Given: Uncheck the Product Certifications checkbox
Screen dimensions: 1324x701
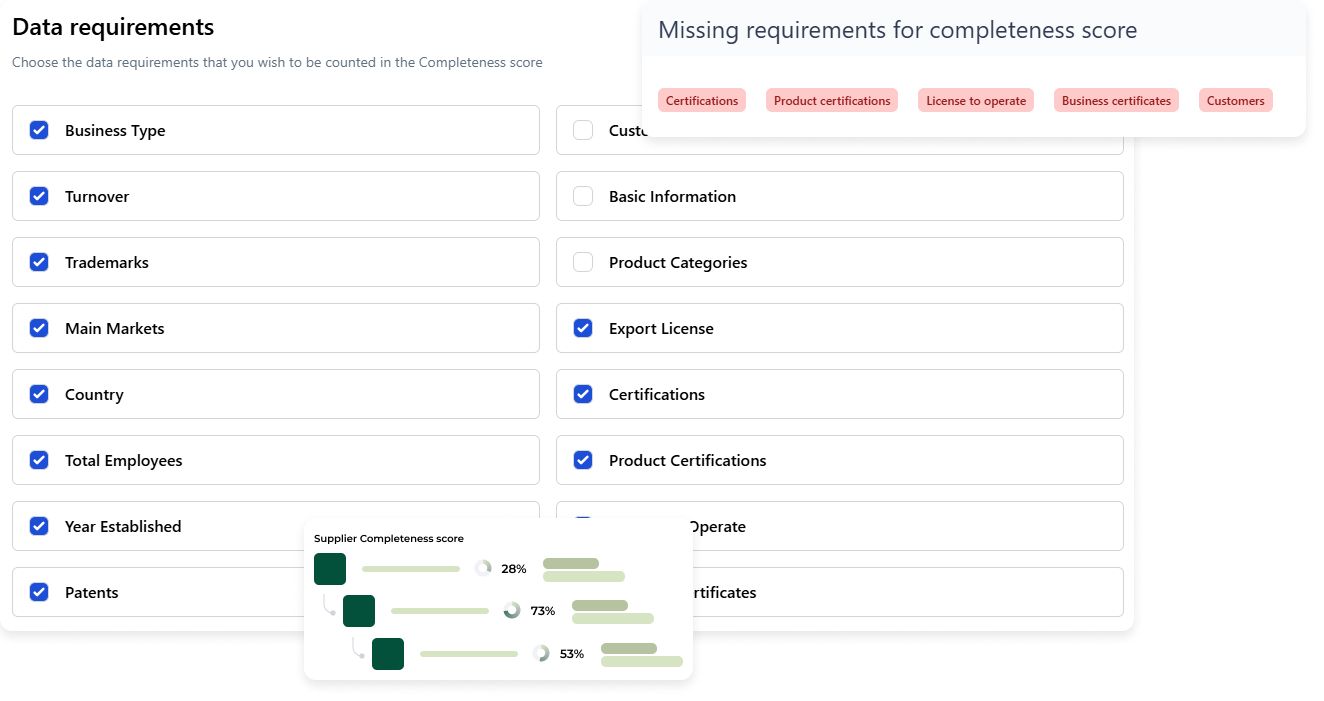Looking at the screenshot, I should pos(583,460).
